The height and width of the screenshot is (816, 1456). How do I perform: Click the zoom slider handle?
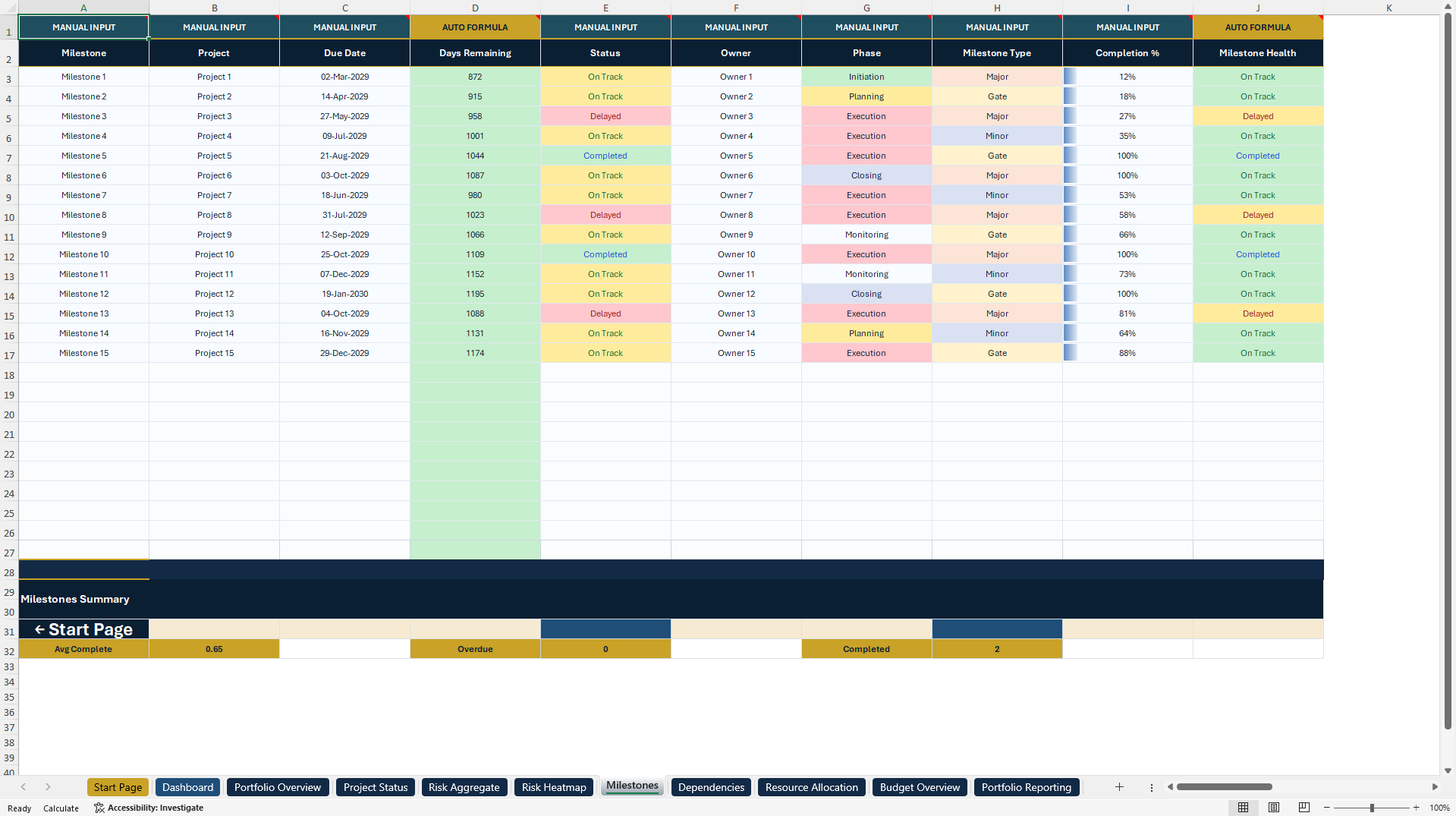(x=1372, y=808)
